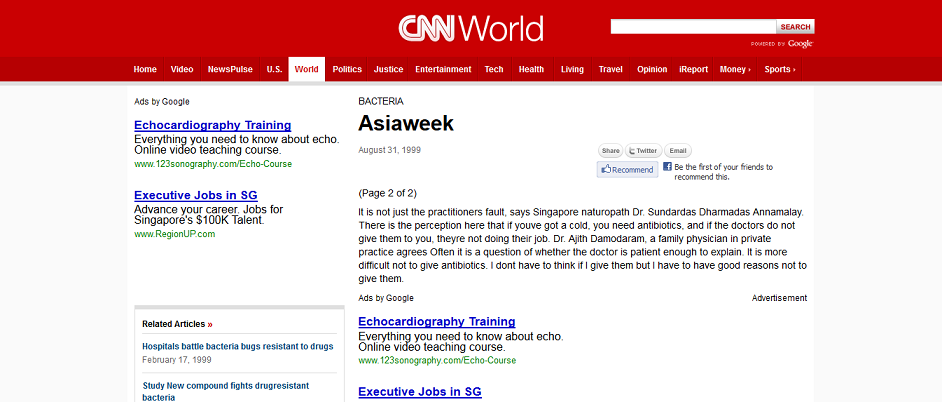
Task: Open www.RegionUP.com ad link
Action: coord(174,234)
